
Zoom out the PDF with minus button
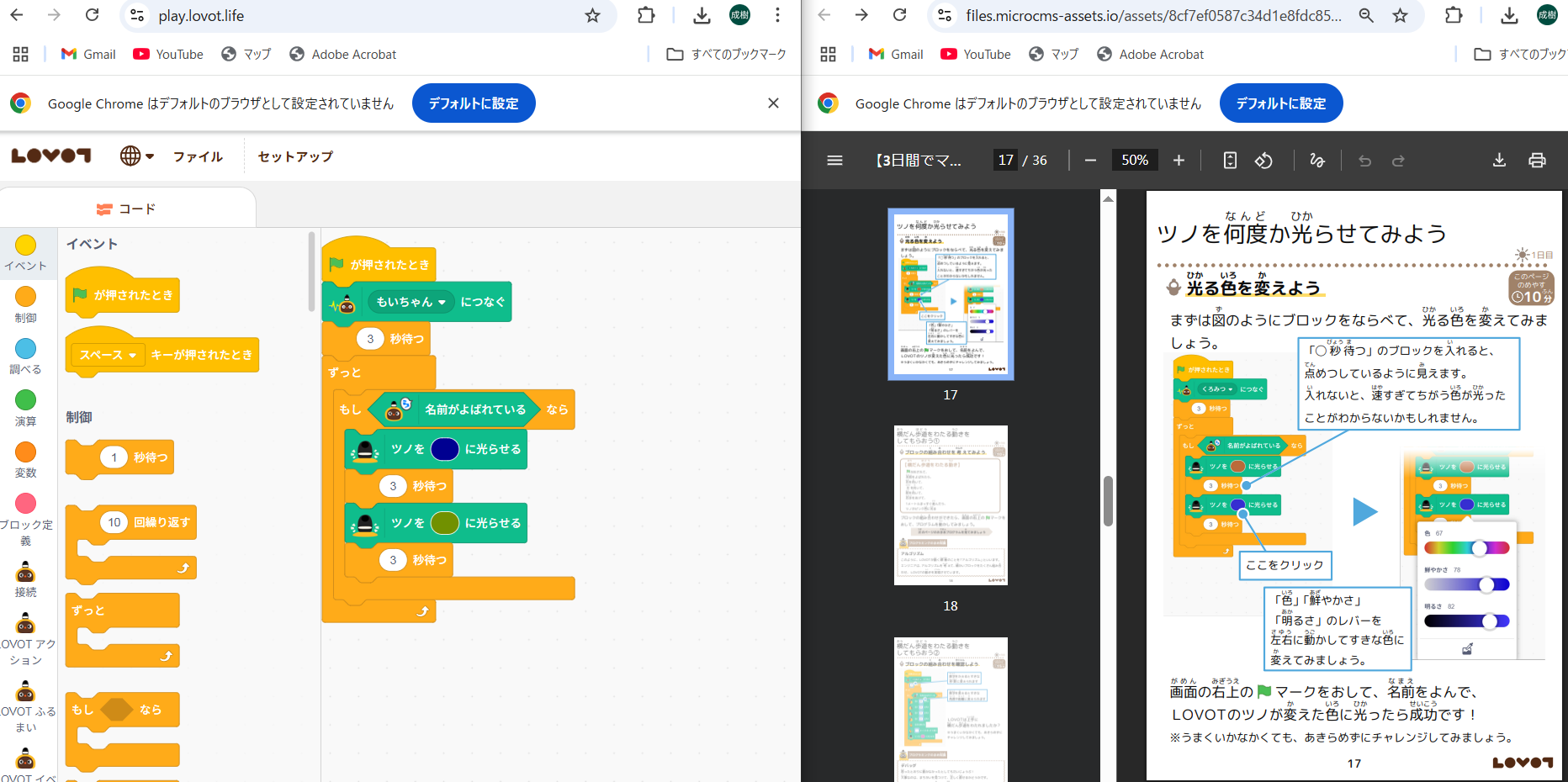pyautogui.click(x=1091, y=160)
